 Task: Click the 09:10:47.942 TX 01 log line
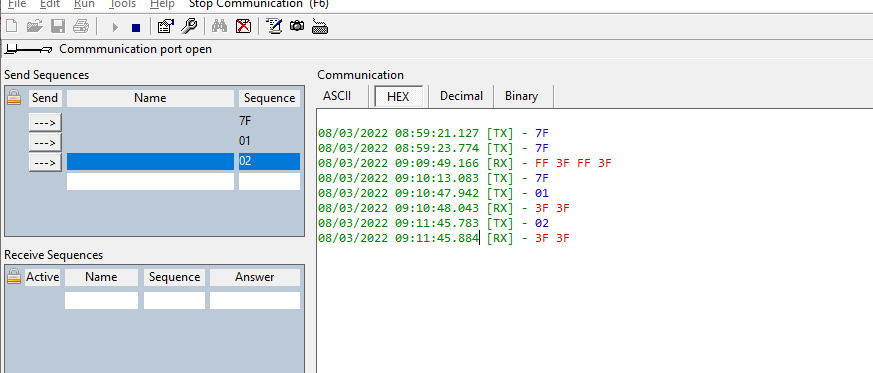click(x=434, y=194)
